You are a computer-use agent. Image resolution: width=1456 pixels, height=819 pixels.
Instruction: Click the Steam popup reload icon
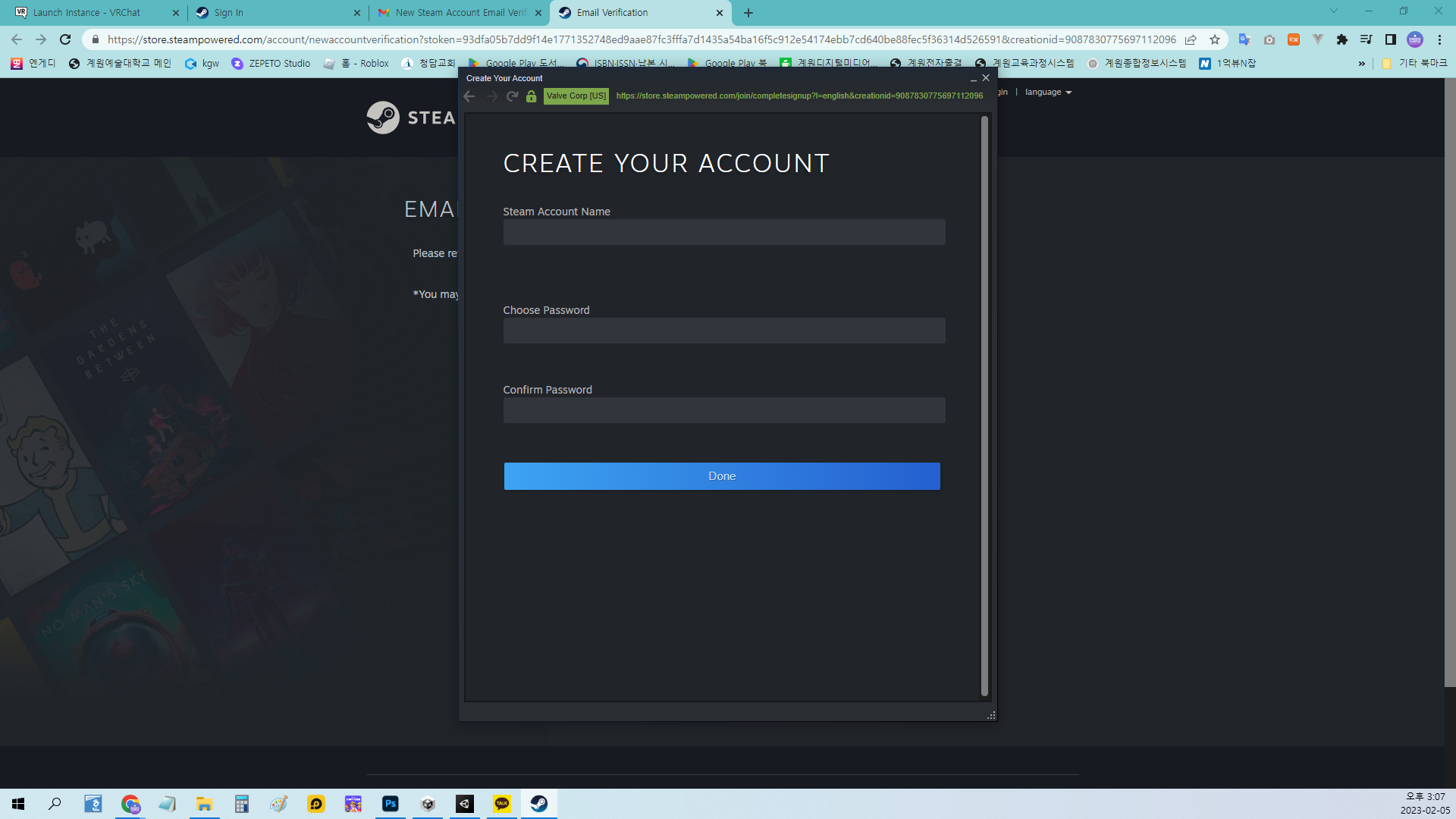click(513, 96)
